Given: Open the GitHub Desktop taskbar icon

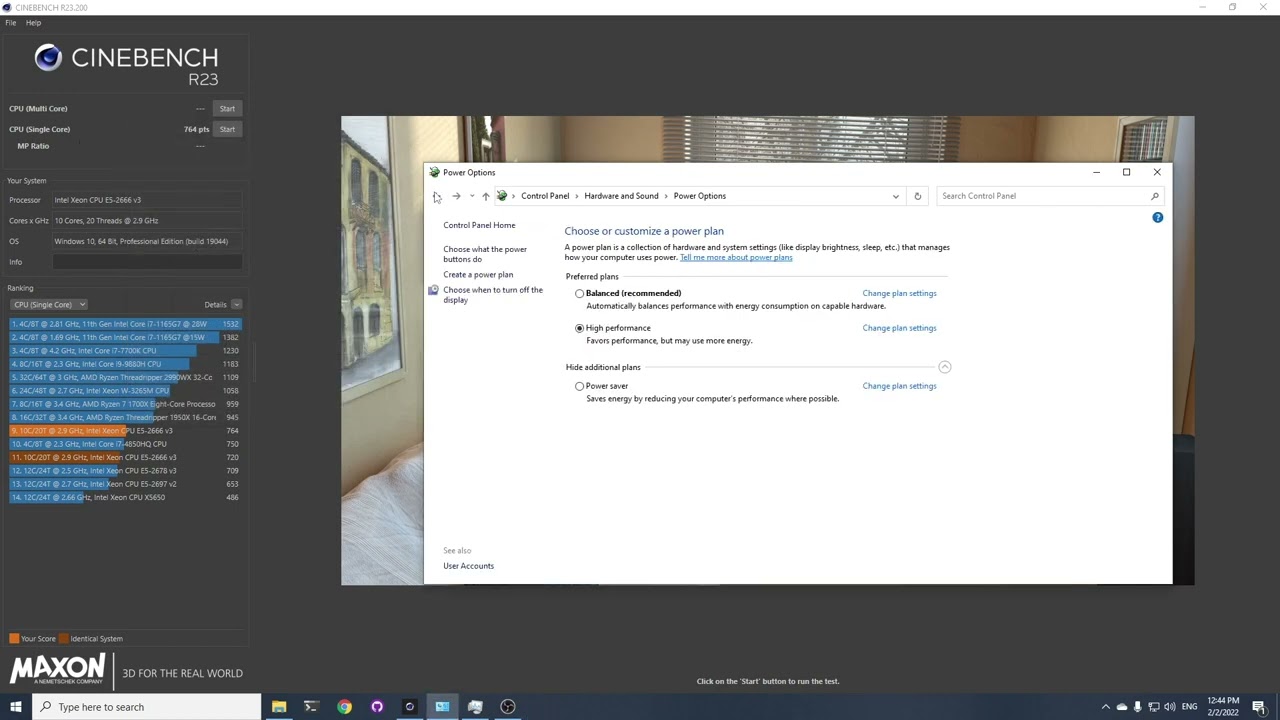Looking at the screenshot, I should click(377, 707).
